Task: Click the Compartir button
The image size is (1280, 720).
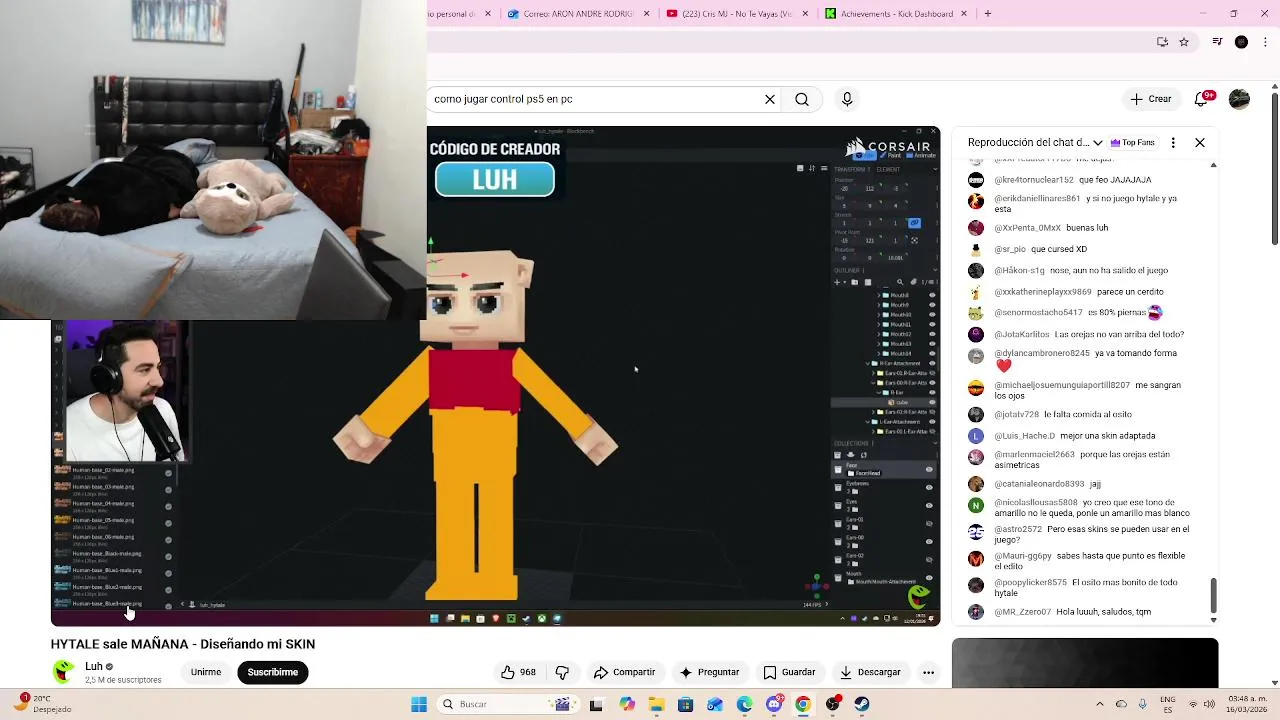Action: [x=624, y=672]
